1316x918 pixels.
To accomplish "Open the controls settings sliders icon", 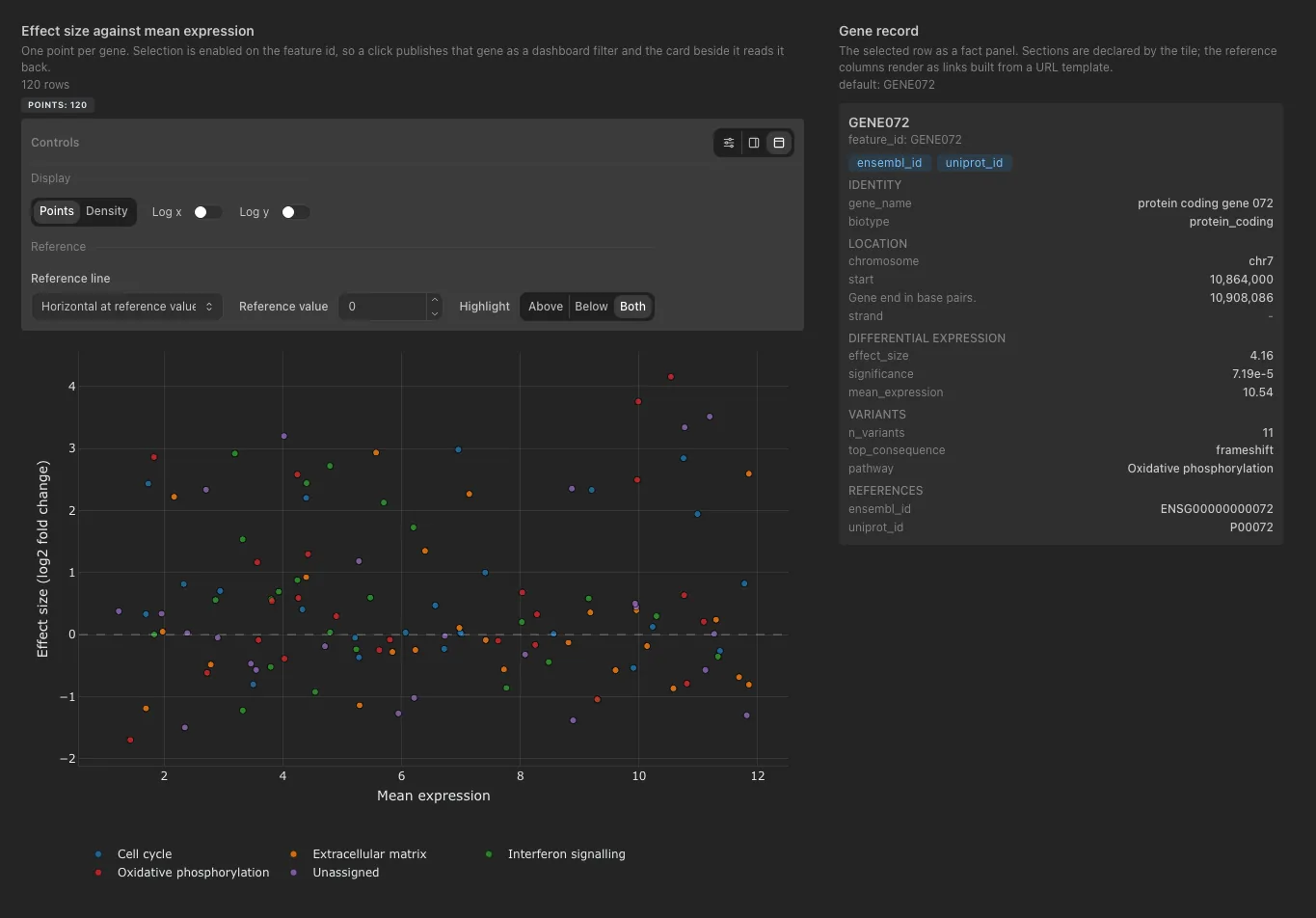I will [729, 143].
